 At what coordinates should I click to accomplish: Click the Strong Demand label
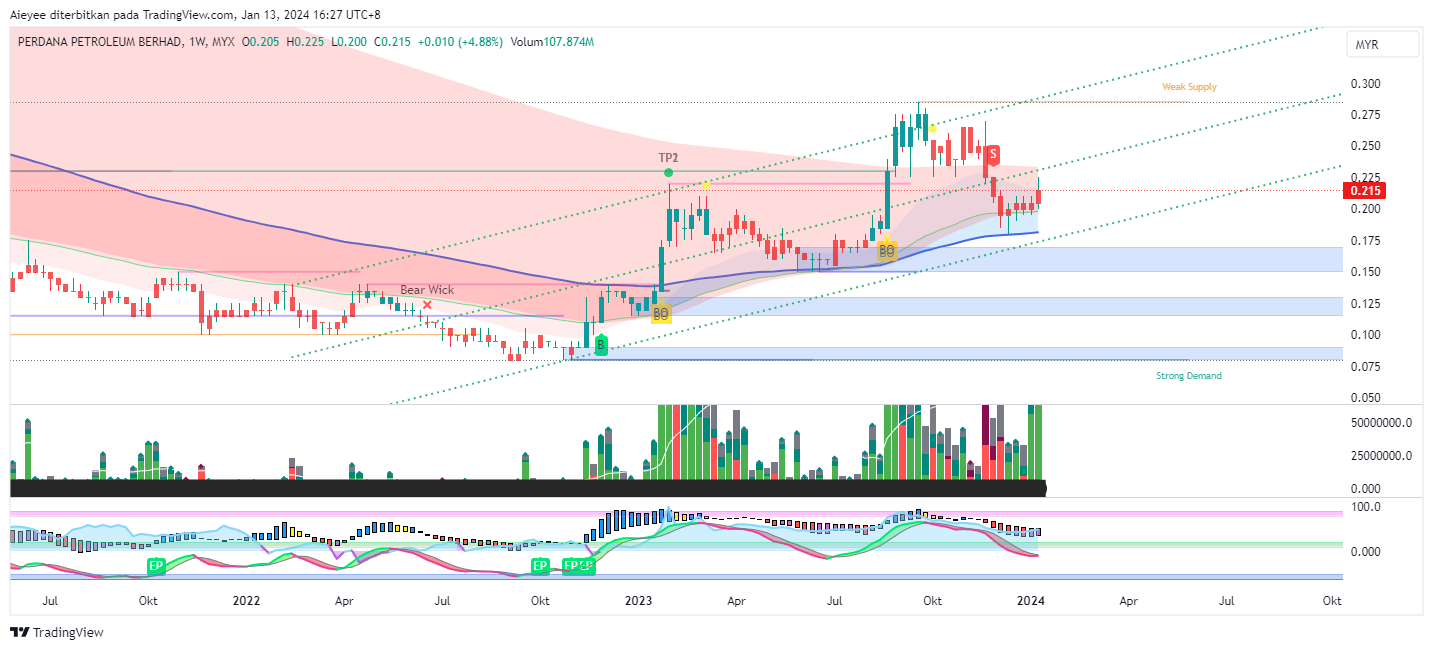[x=1188, y=376]
